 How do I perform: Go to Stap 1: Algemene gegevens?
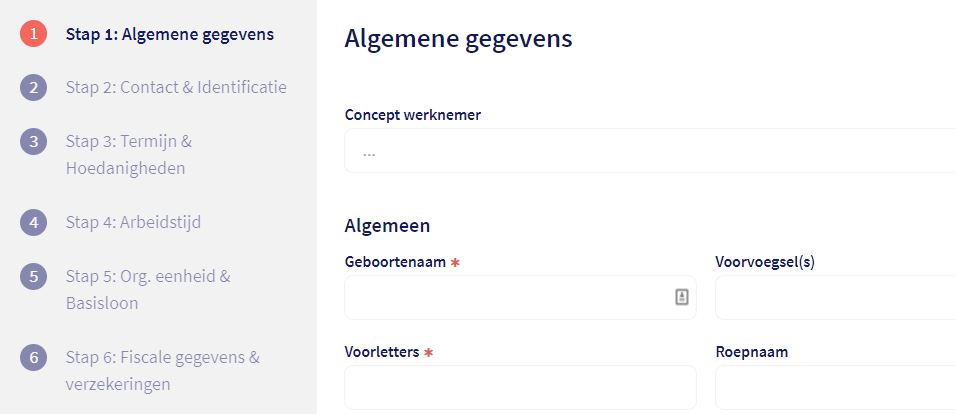click(x=169, y=34)
